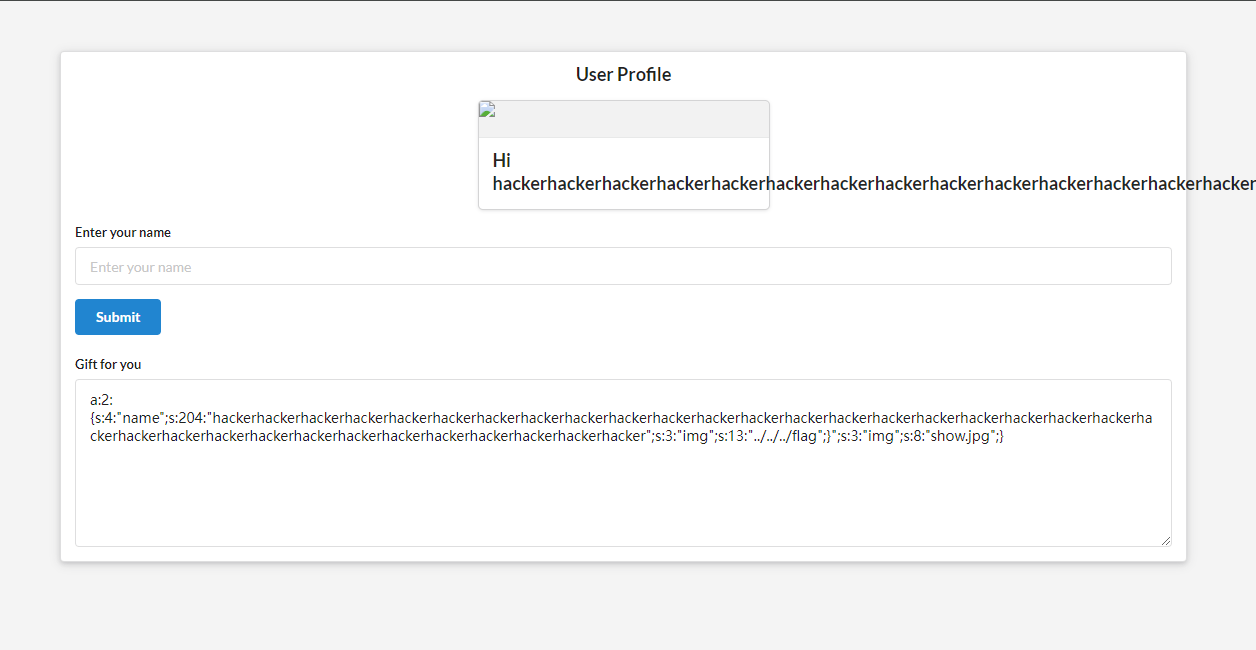The image size is (1256, 650).
Task: Click "a:2:" at the start of the textarea
Action: click(x=101, y=399)
